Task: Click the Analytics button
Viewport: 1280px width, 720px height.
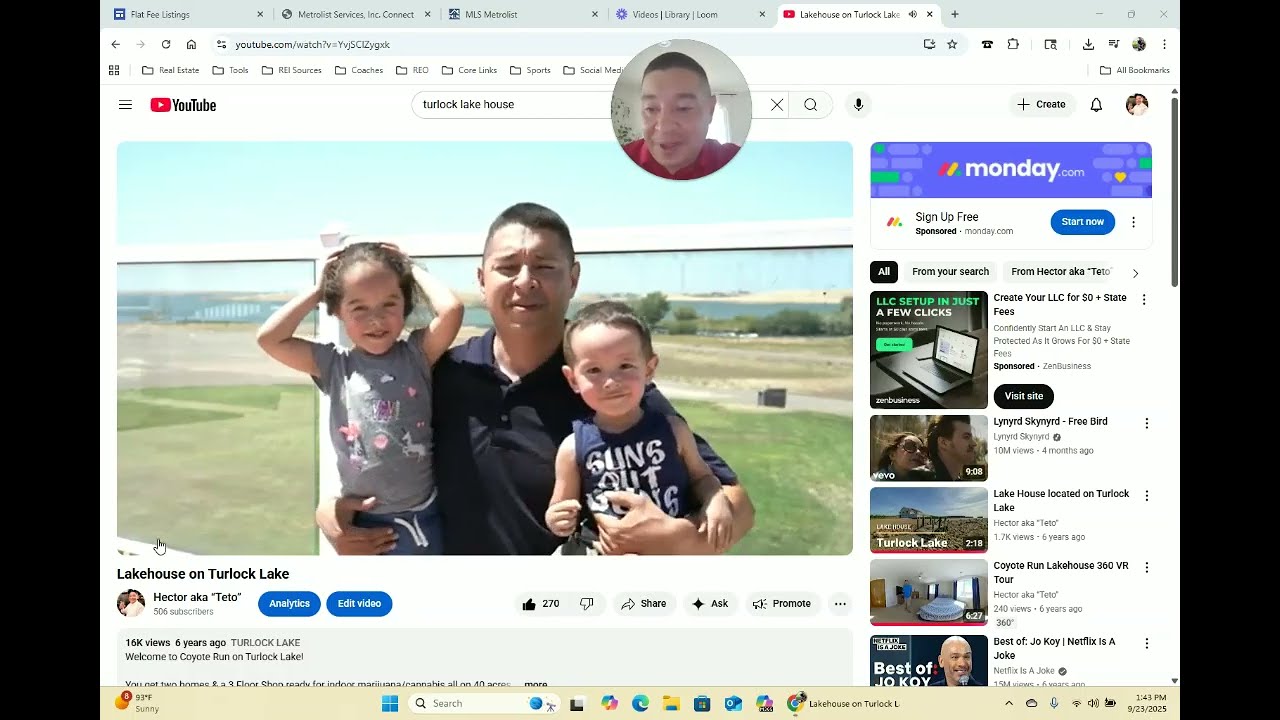Action: click(x=289, y=604)
